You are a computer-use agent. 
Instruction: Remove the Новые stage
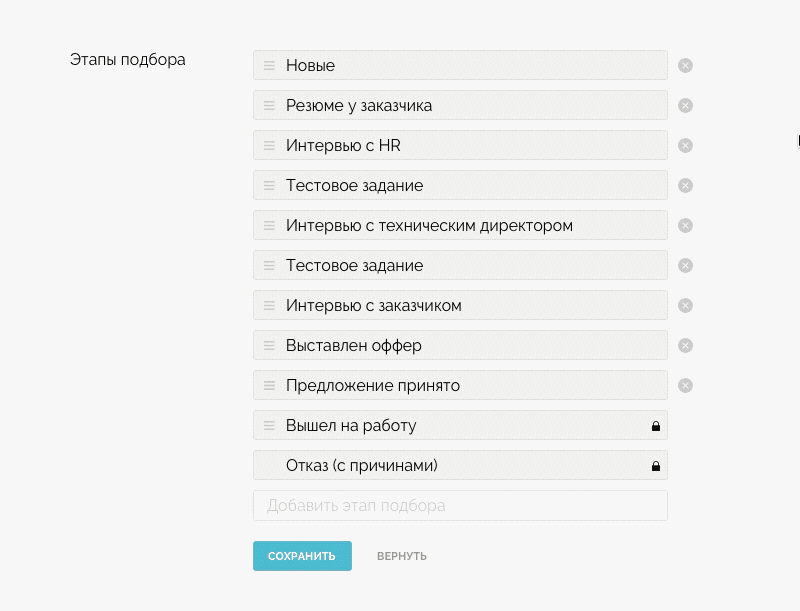pos(685,65)
